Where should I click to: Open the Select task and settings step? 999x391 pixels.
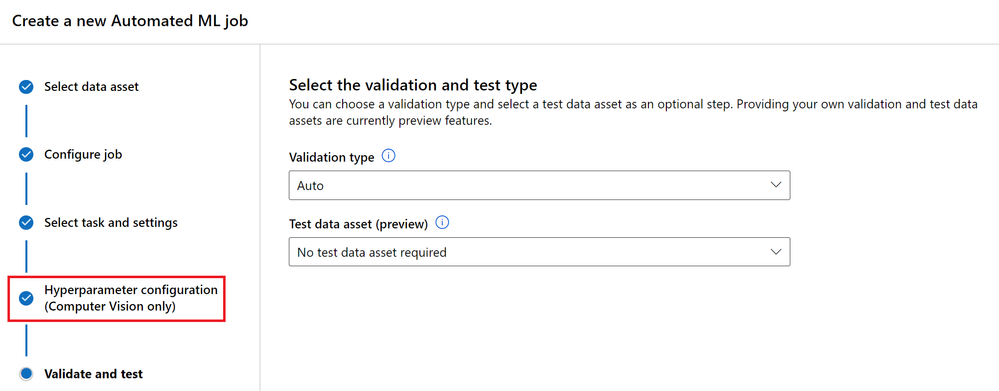[x=111, y=223]
